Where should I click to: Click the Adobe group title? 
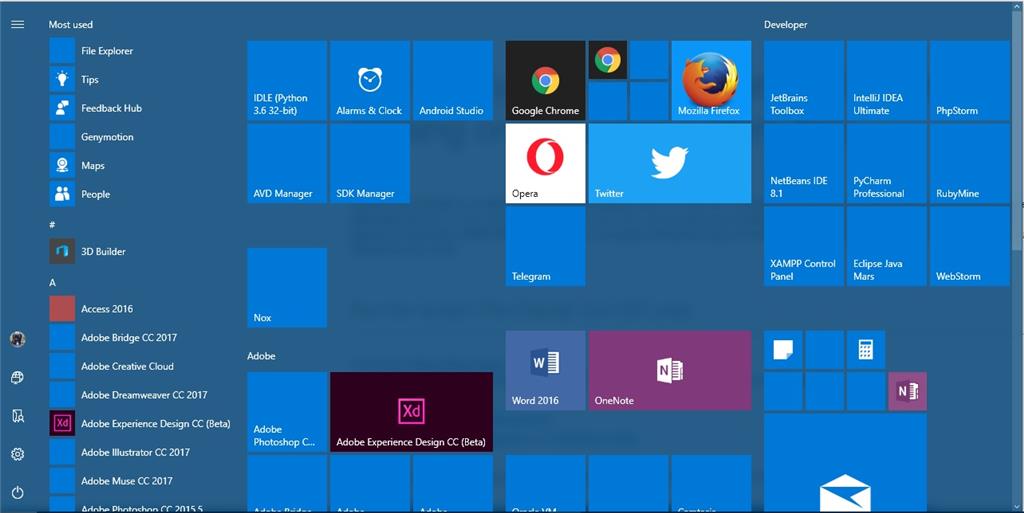click(x=261, y=356)
